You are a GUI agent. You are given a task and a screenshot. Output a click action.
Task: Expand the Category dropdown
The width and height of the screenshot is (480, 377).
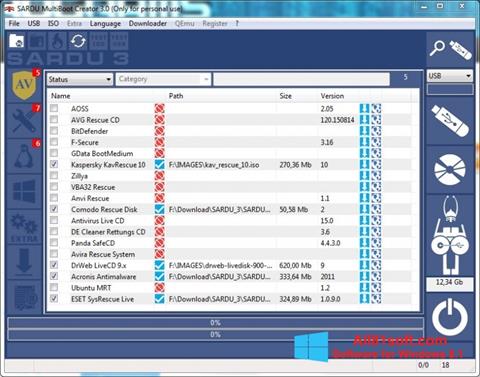click(163, 79)
